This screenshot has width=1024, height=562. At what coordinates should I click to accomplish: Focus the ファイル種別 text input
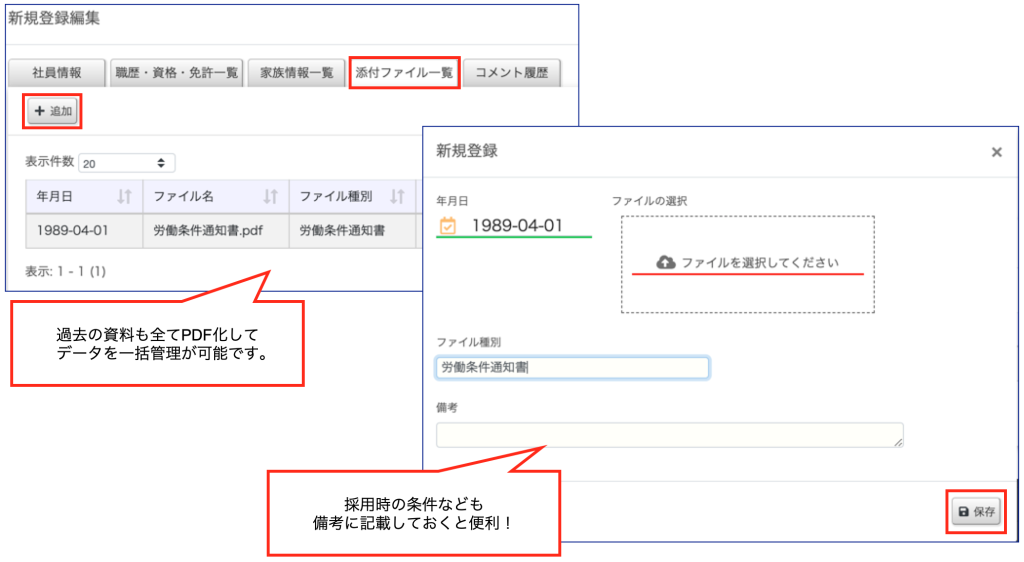pos(572,368)
